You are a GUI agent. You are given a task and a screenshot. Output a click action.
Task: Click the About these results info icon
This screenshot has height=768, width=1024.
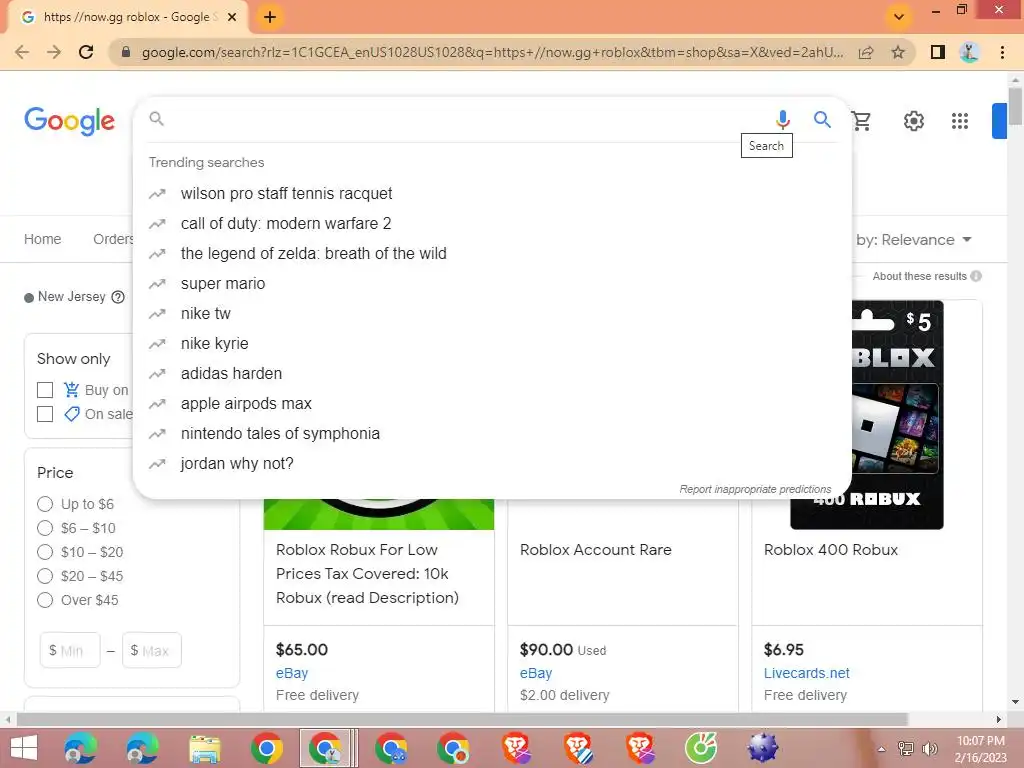click(976, 276)
